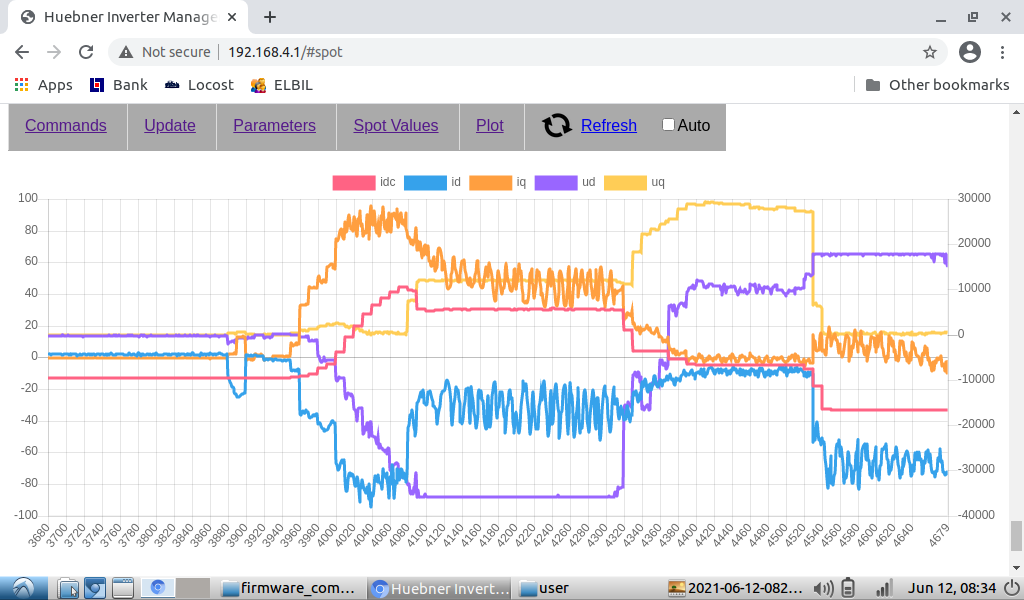Reload the page with browser reload button

pos(86,52)
